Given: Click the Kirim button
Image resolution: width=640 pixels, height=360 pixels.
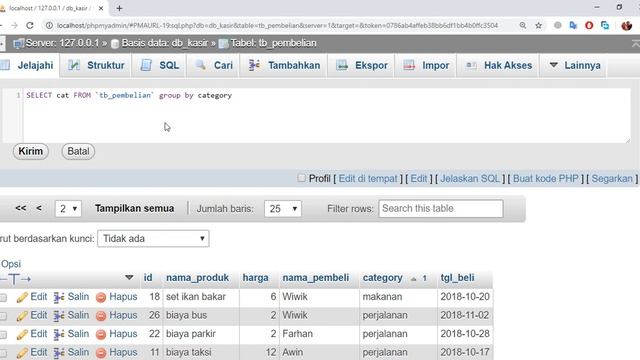Looking at the screenshot, I should pyautogui.click(x=31, y=151).
